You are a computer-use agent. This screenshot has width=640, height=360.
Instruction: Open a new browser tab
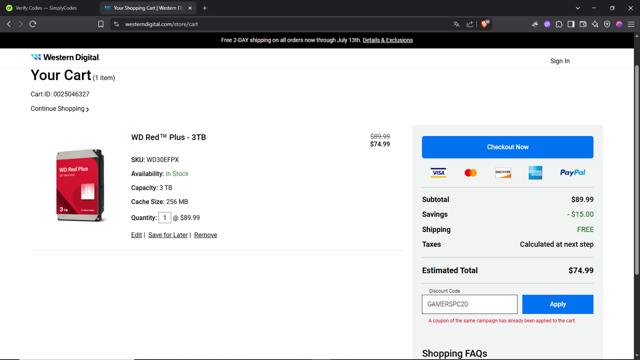[204, 8]
